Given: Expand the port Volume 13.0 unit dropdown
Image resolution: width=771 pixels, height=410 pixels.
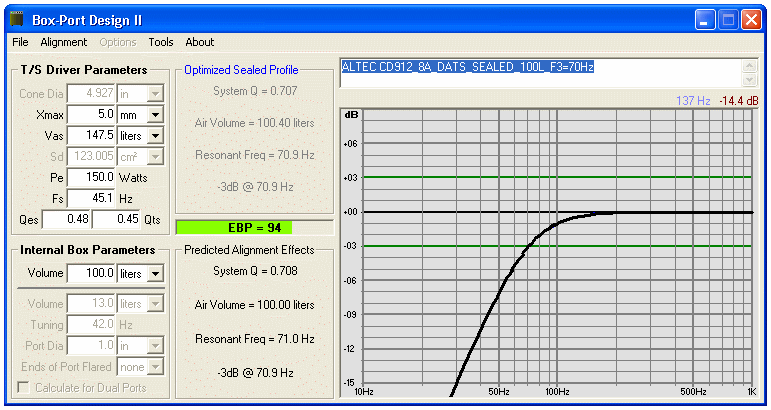Looking at the screenshot, I should coord(155,304).
